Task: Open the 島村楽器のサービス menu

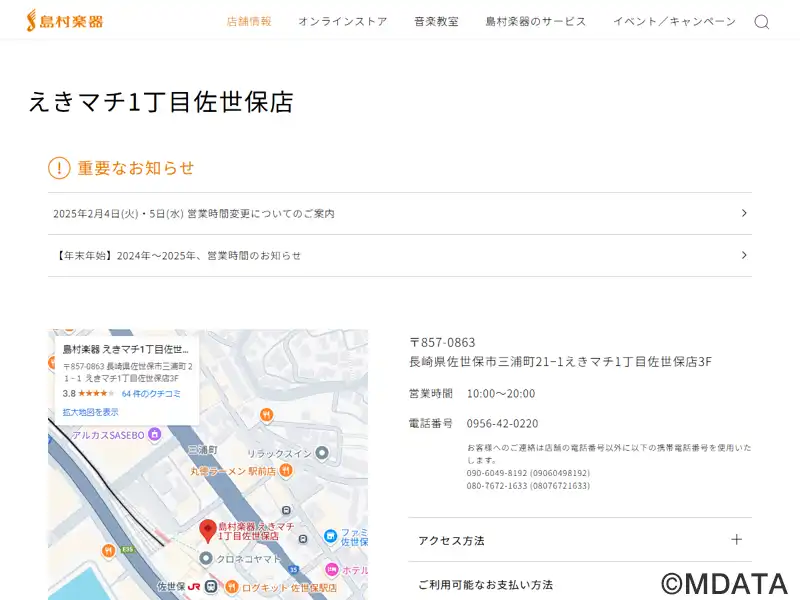Action: (x=536, y=21)
